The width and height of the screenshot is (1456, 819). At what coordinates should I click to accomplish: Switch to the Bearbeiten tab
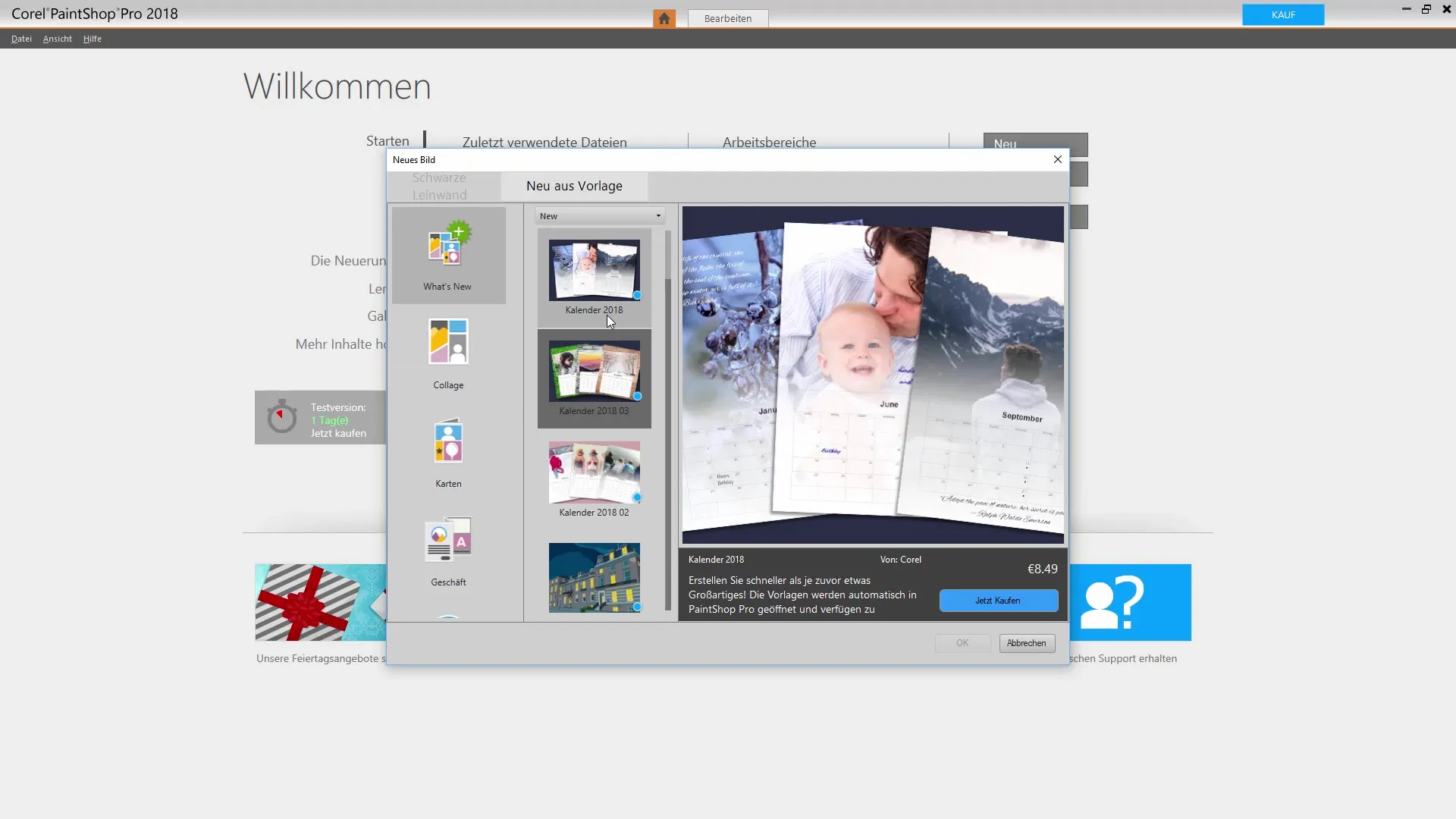[728, 18]
